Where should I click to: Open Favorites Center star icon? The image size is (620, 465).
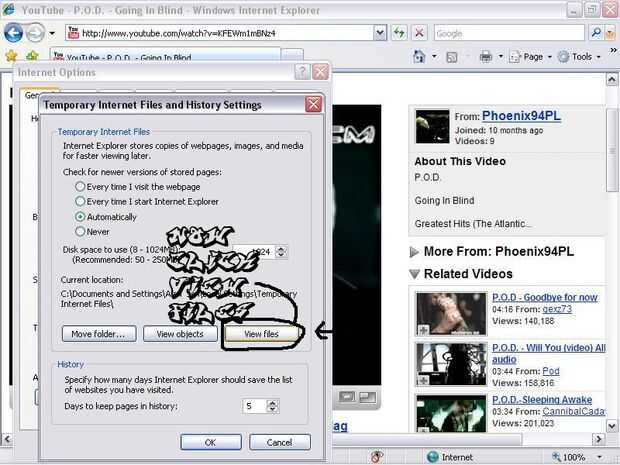[11, 56]
